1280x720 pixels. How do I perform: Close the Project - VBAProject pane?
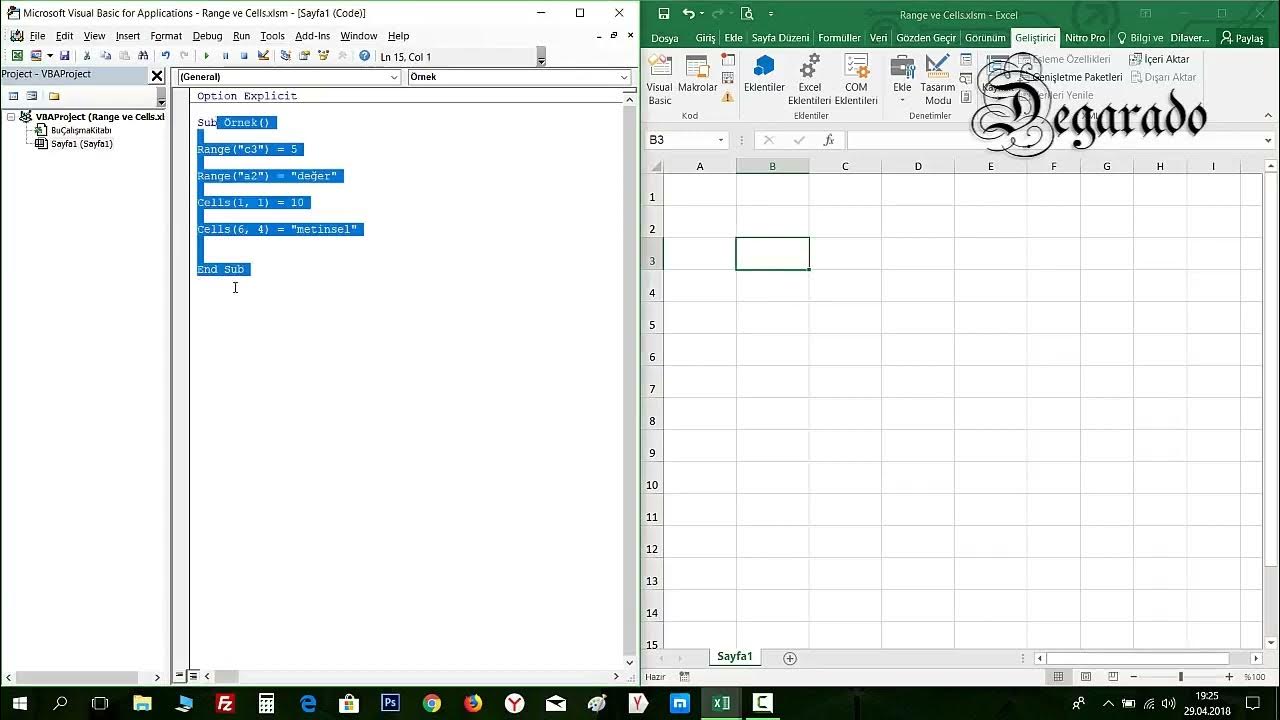pyautogui.click(x=157, y=76)
